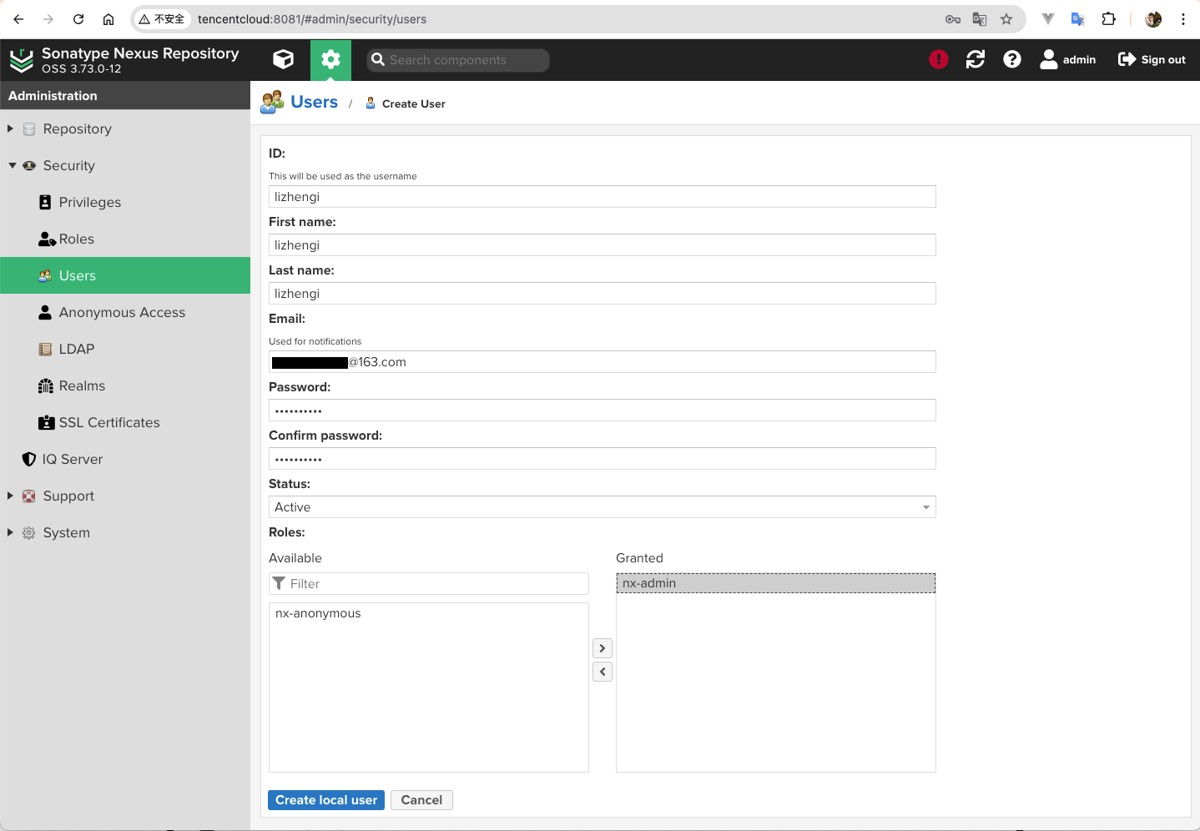Click the Vue devtools extension icon
This screenshot has height=831, width=1200.
pyautogui.click(x=1048, y=19)
